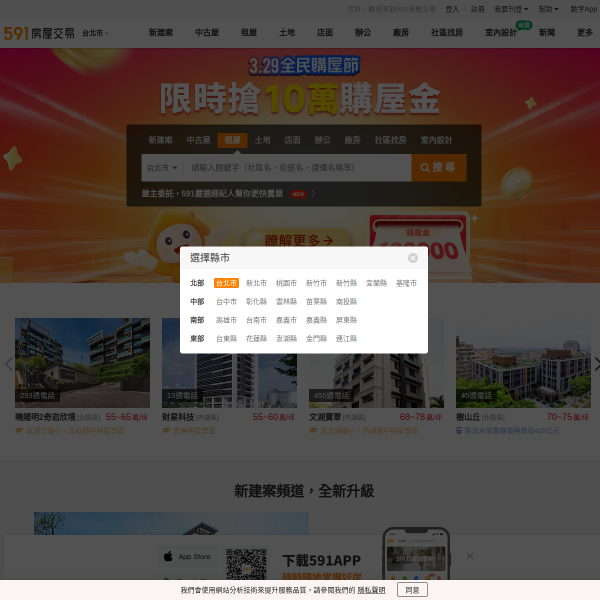Open 中古屋 in the top navigation

pyautogui.click(x=207, y=33)
